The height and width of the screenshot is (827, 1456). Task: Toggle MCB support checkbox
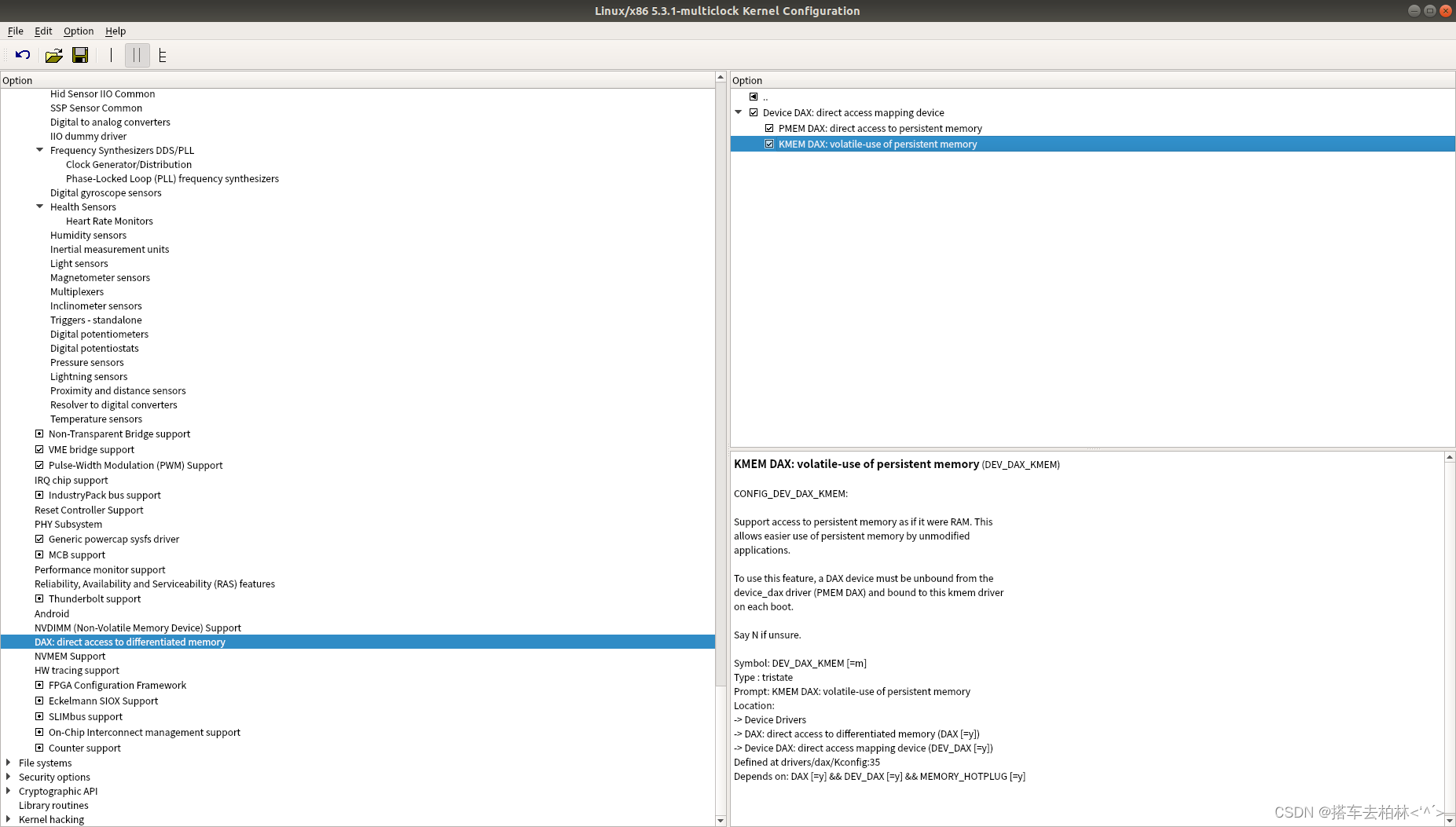(39, 554)
